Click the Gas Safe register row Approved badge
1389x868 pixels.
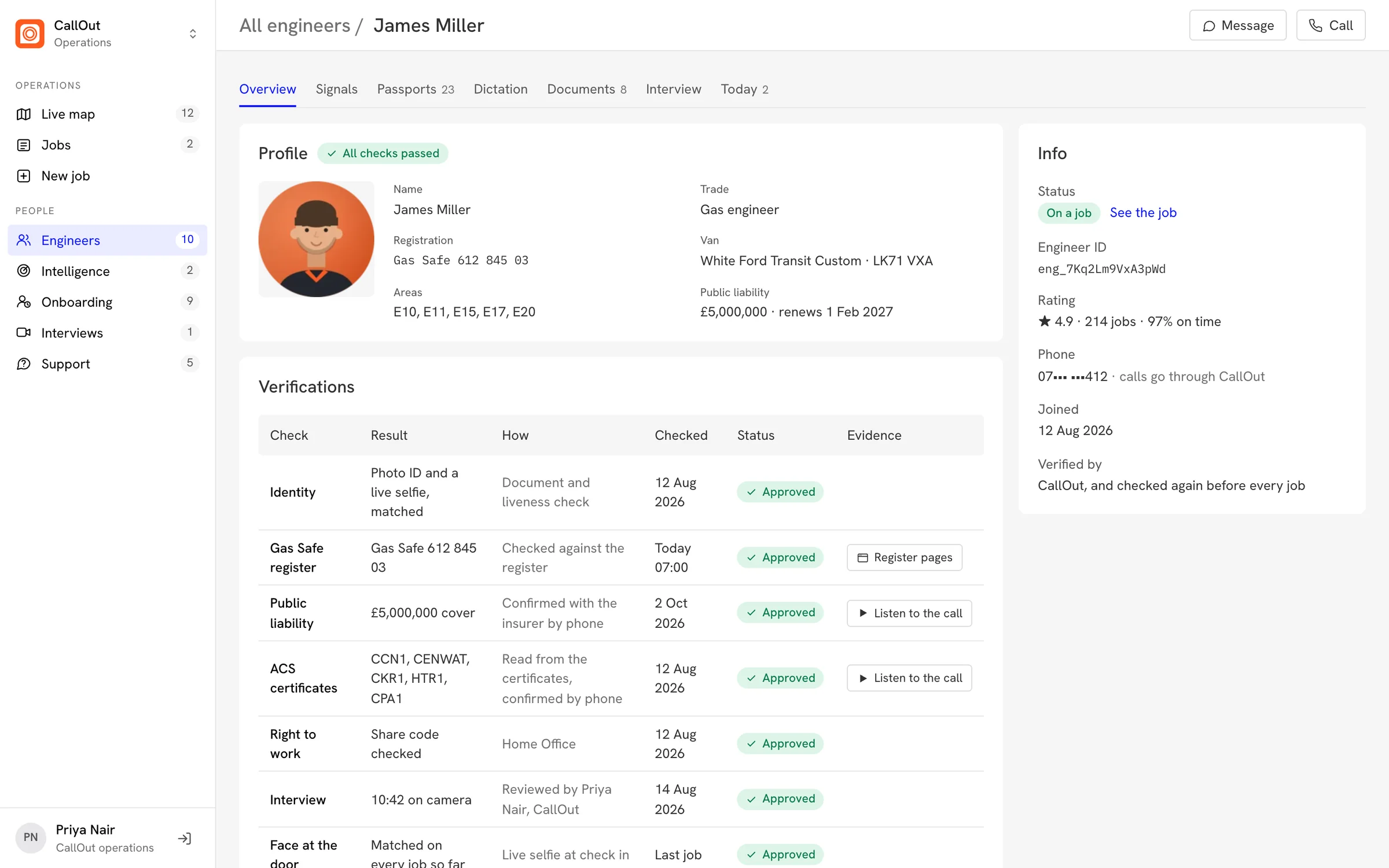pyautogui.click(x=780, y=557)
